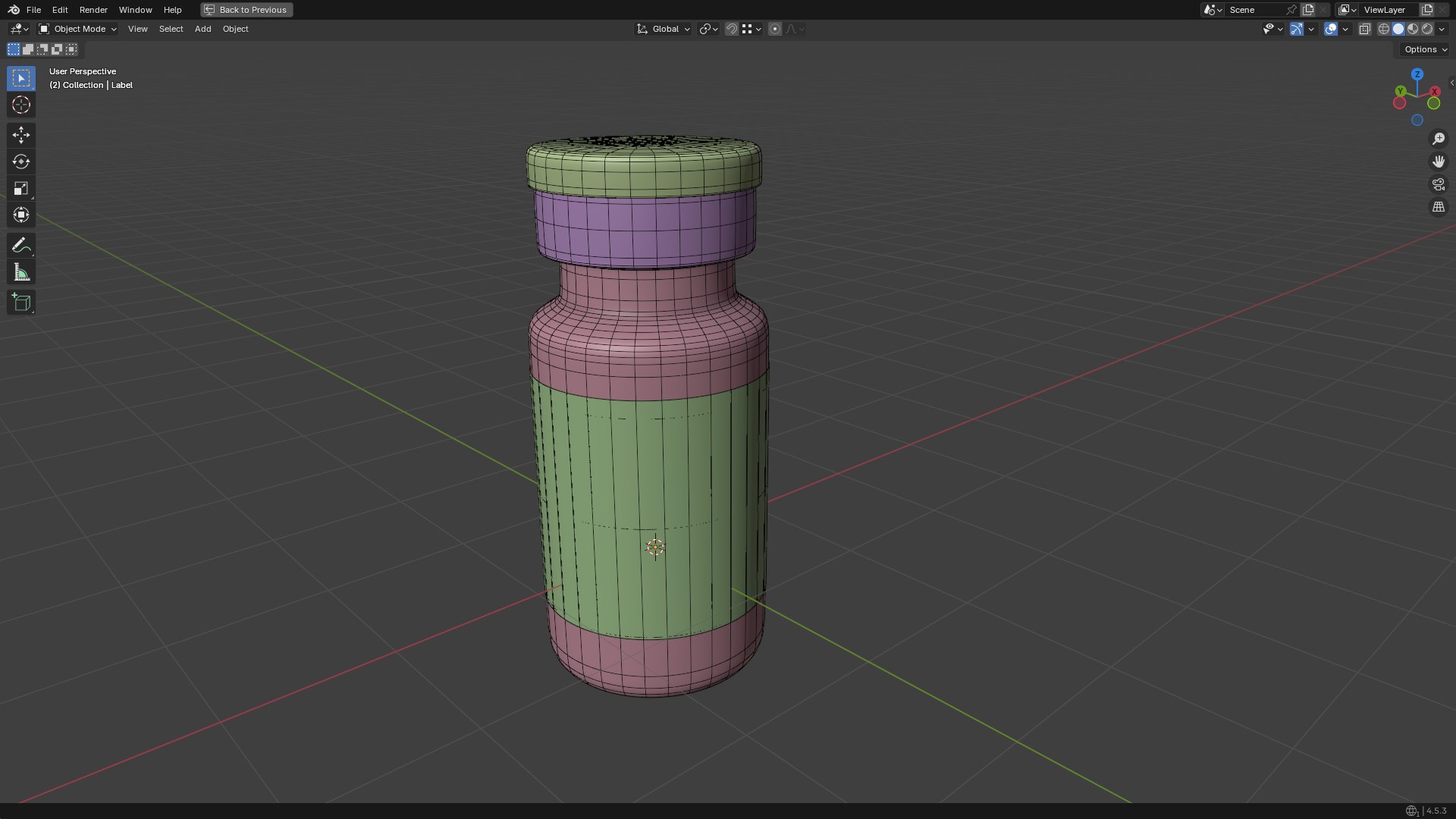Open the Render menu
Screen dimensions: 1456x819
coord(93,10)
